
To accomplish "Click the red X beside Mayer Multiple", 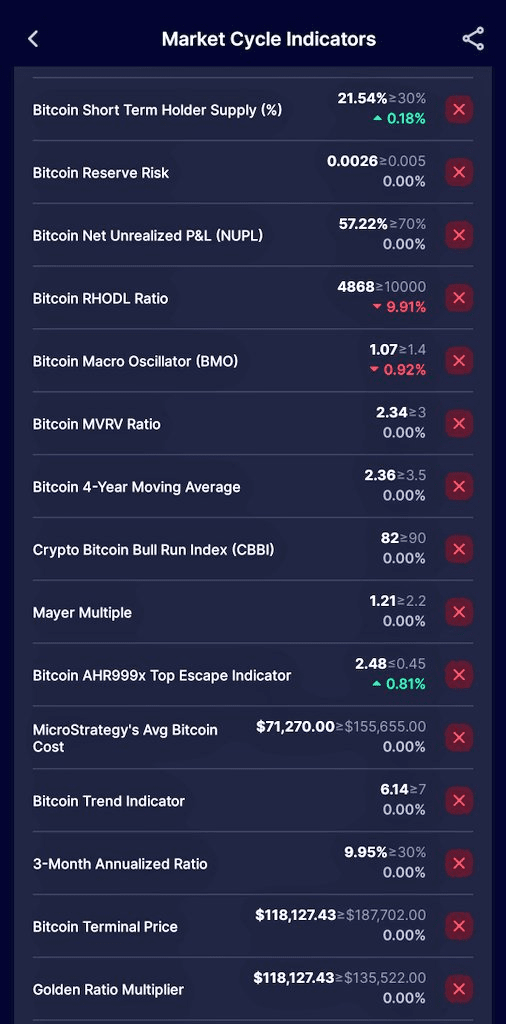I will point(459,612).
